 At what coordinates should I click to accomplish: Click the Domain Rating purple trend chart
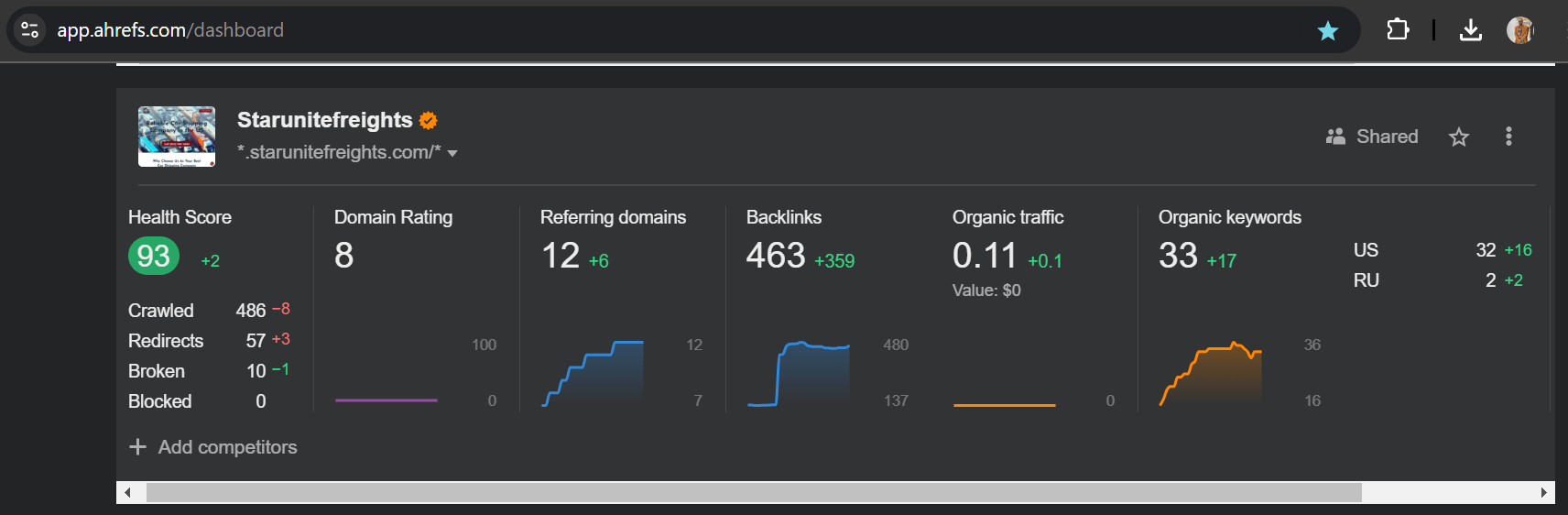[386, 400]
